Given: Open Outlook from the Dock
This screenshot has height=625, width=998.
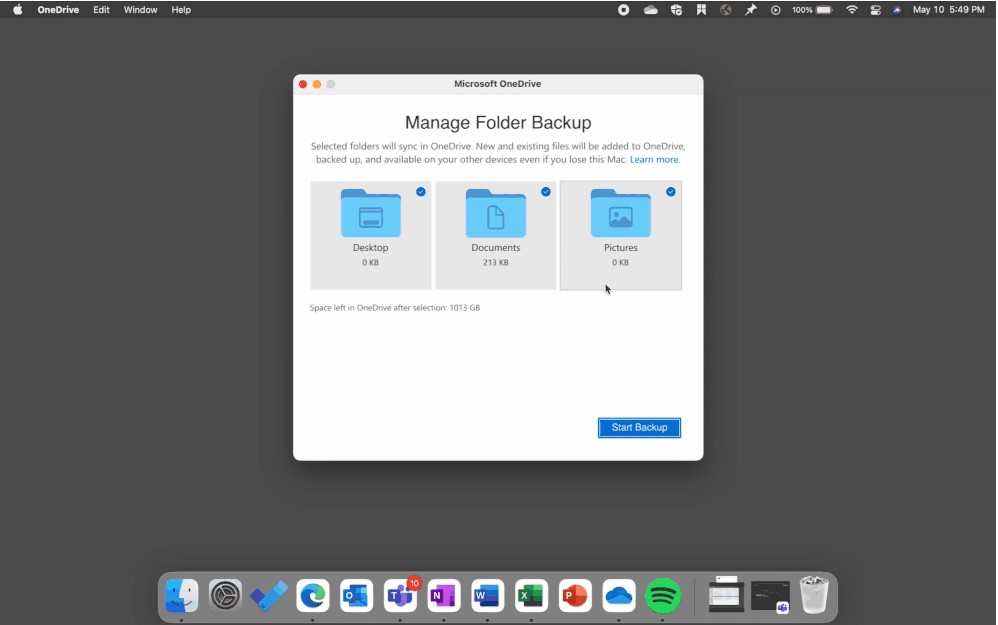Looking at the screenshot, I should (x=356, y=596).
